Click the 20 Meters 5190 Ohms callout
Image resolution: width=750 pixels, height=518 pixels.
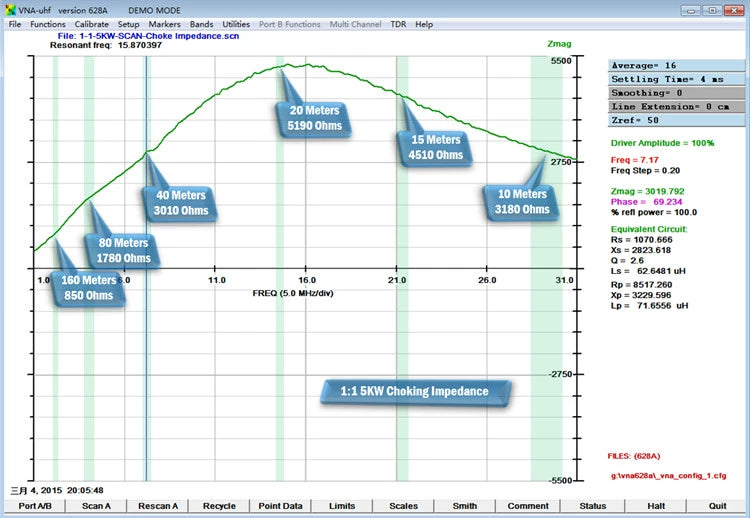click(x=314, y=118)
